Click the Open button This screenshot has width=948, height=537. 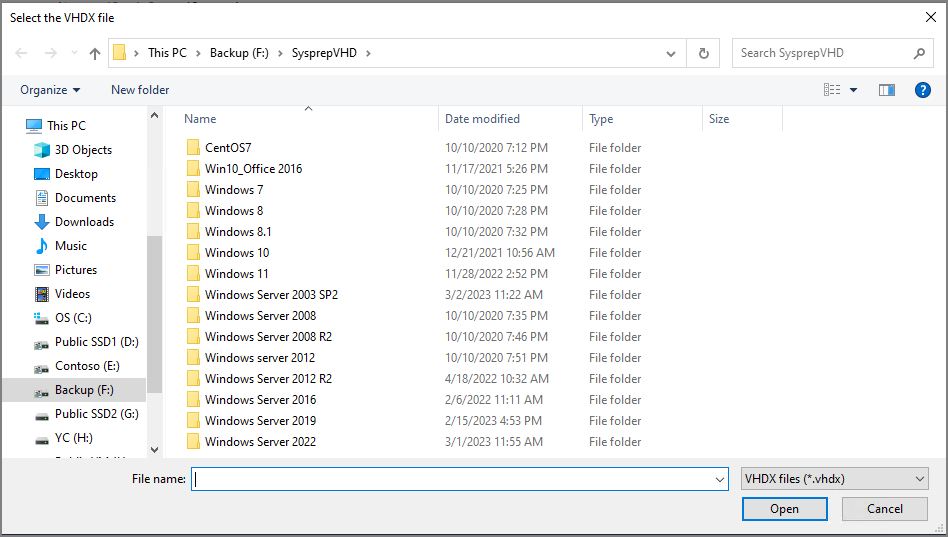tap(785, 509)
